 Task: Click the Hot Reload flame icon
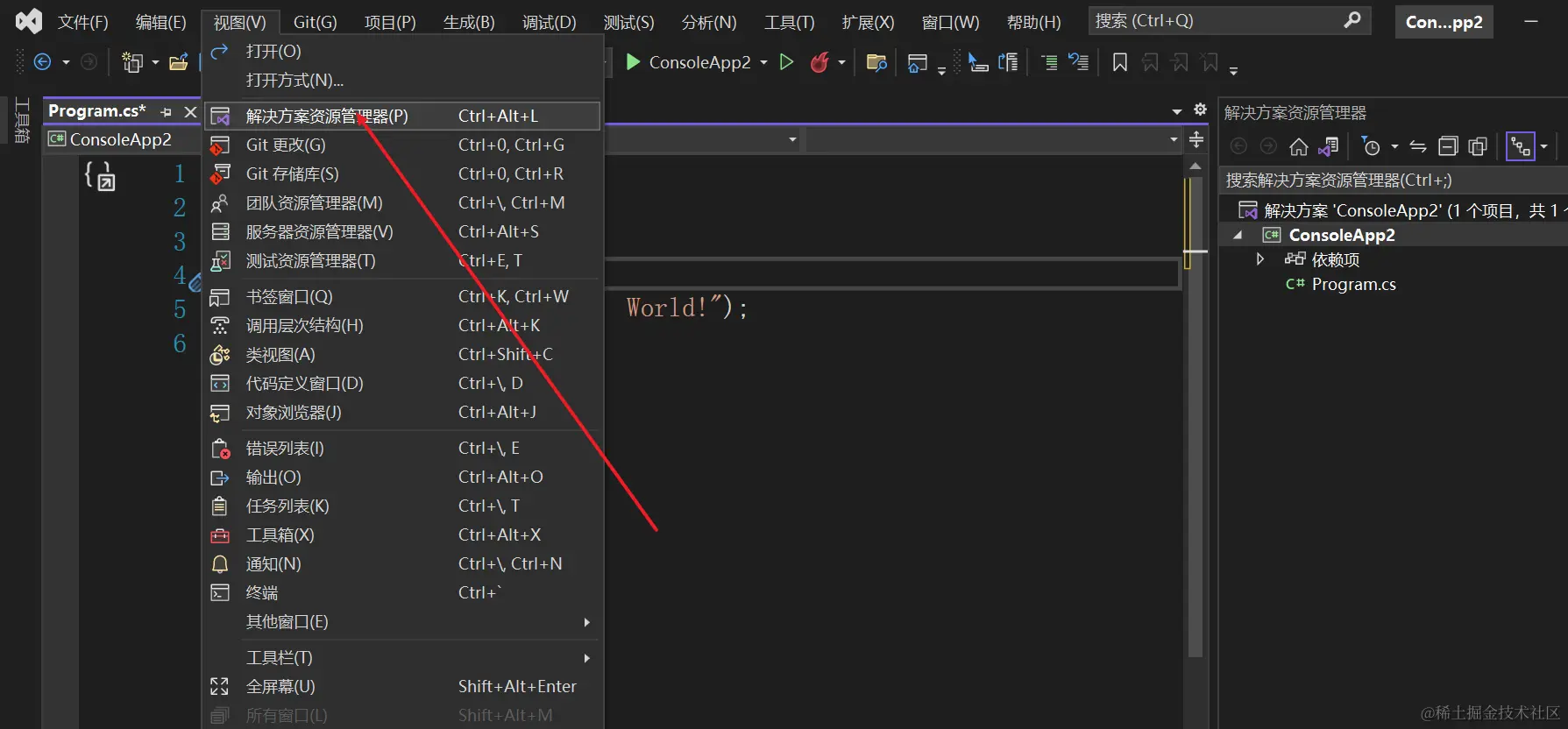819,62
